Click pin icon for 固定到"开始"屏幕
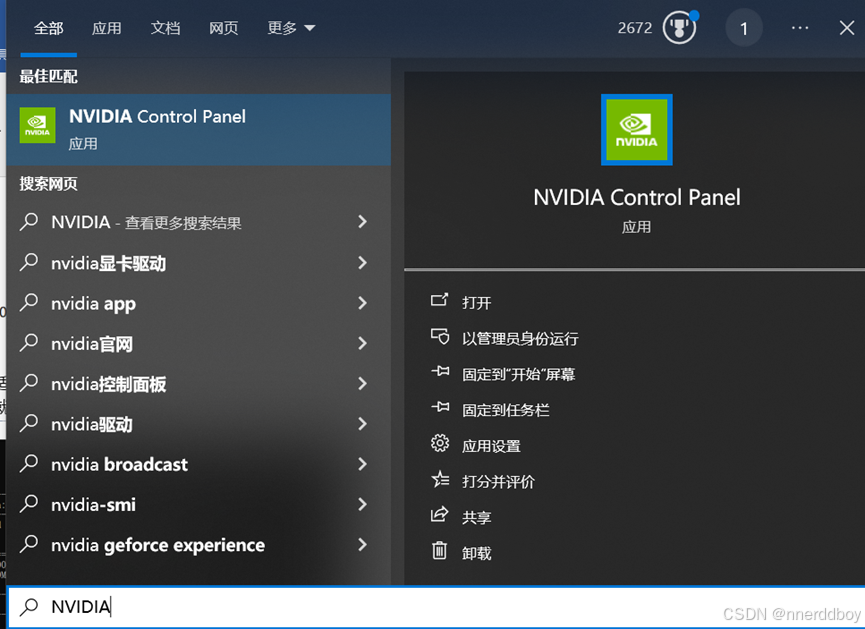The image size is (865, 629). coord(440,371)
